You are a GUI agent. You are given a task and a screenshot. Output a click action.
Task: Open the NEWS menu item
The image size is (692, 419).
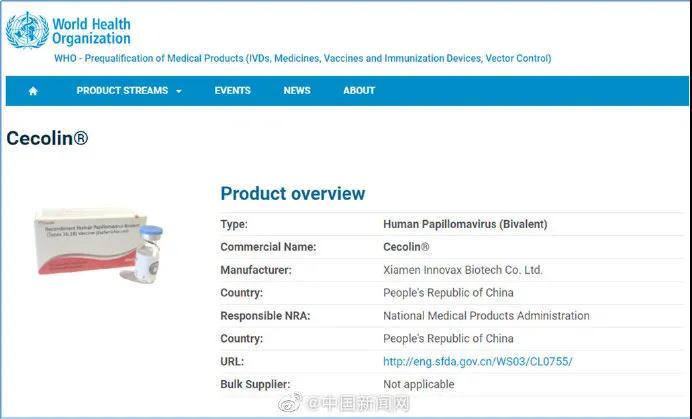(x=297, y=91)
